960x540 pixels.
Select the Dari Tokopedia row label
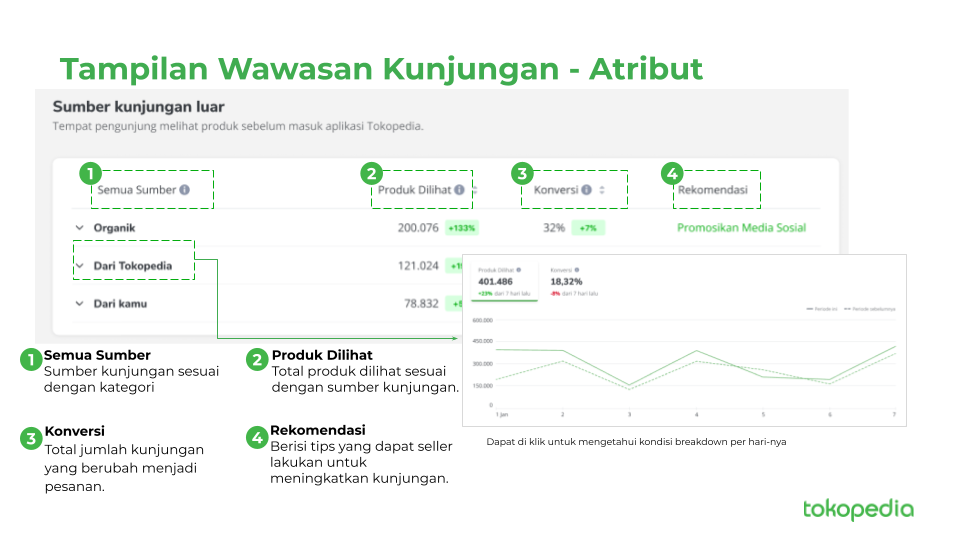click(133, 266)
